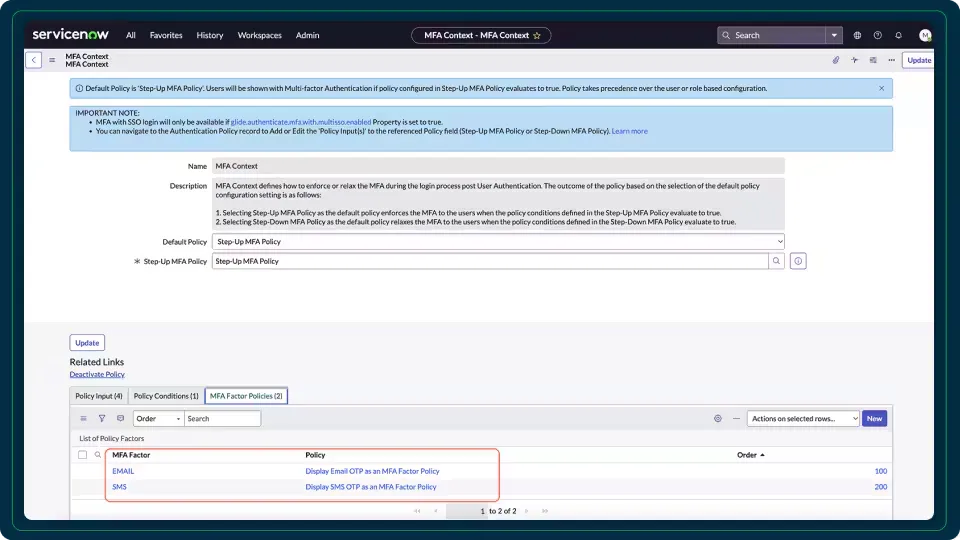Screen dimensions: 960x540
Task: Go to first page of list
Action: pyautogui.click(x=417, y=511)
